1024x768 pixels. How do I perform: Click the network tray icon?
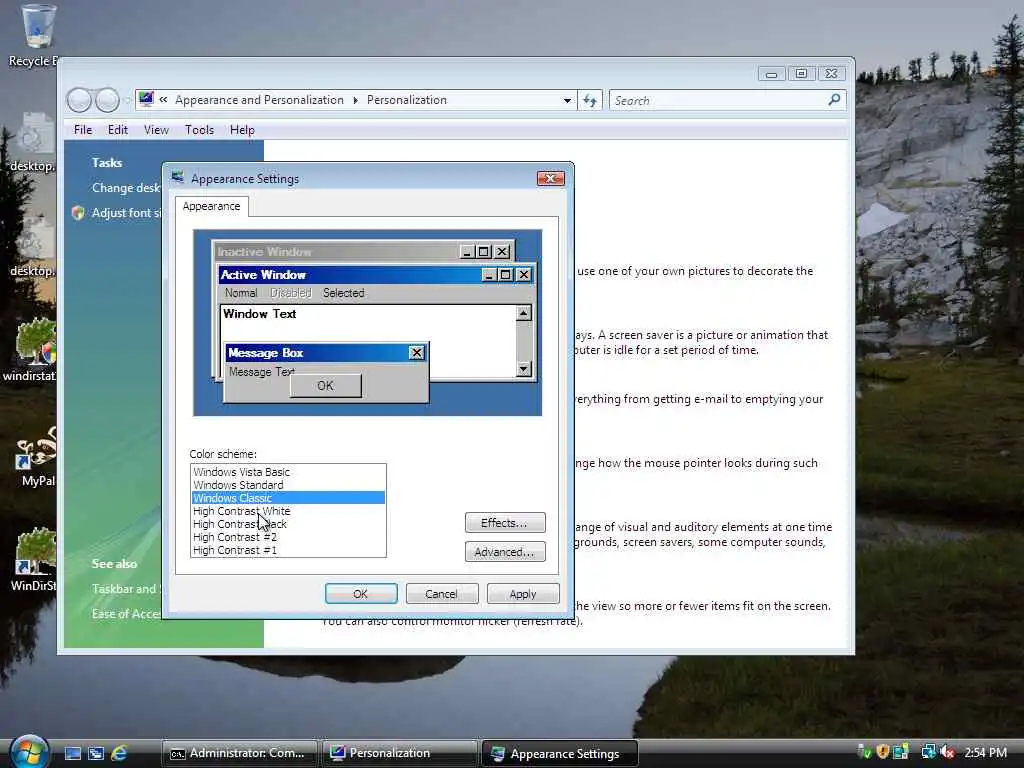pos(928,752)
